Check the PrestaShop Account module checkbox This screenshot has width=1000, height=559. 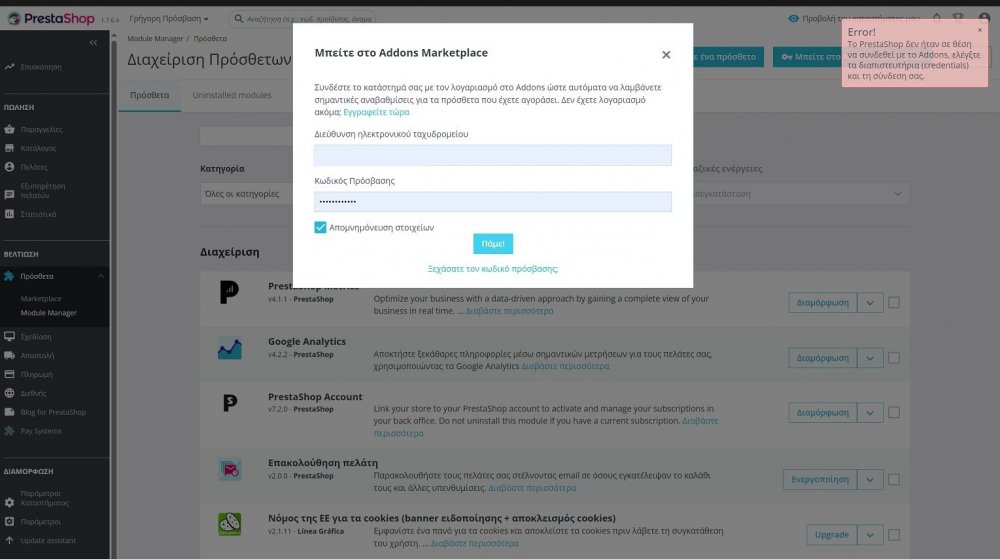click(894, 413)
